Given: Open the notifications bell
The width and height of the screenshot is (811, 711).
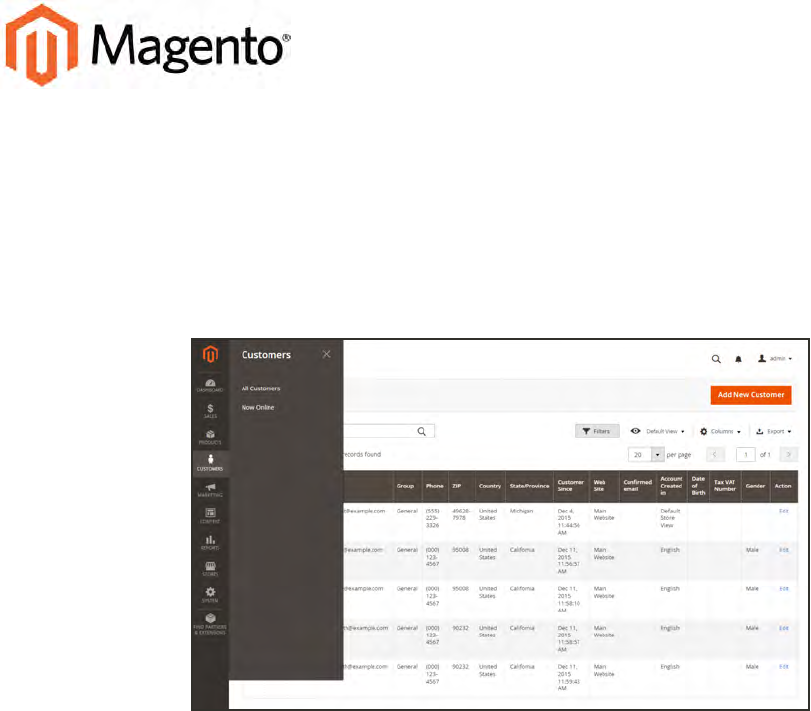Looking at the screenshot, I should click(x=739, y=359).
